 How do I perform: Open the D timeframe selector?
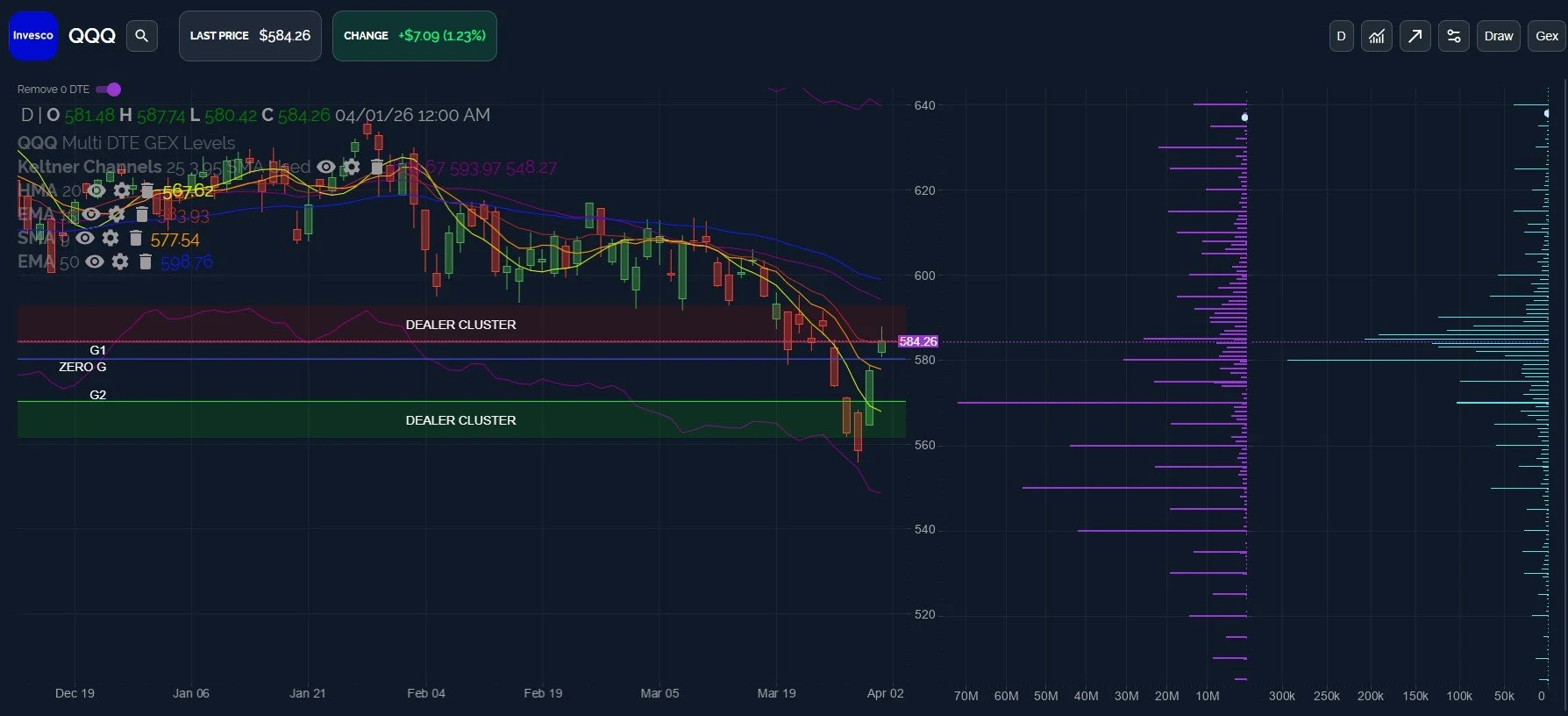1341,36
